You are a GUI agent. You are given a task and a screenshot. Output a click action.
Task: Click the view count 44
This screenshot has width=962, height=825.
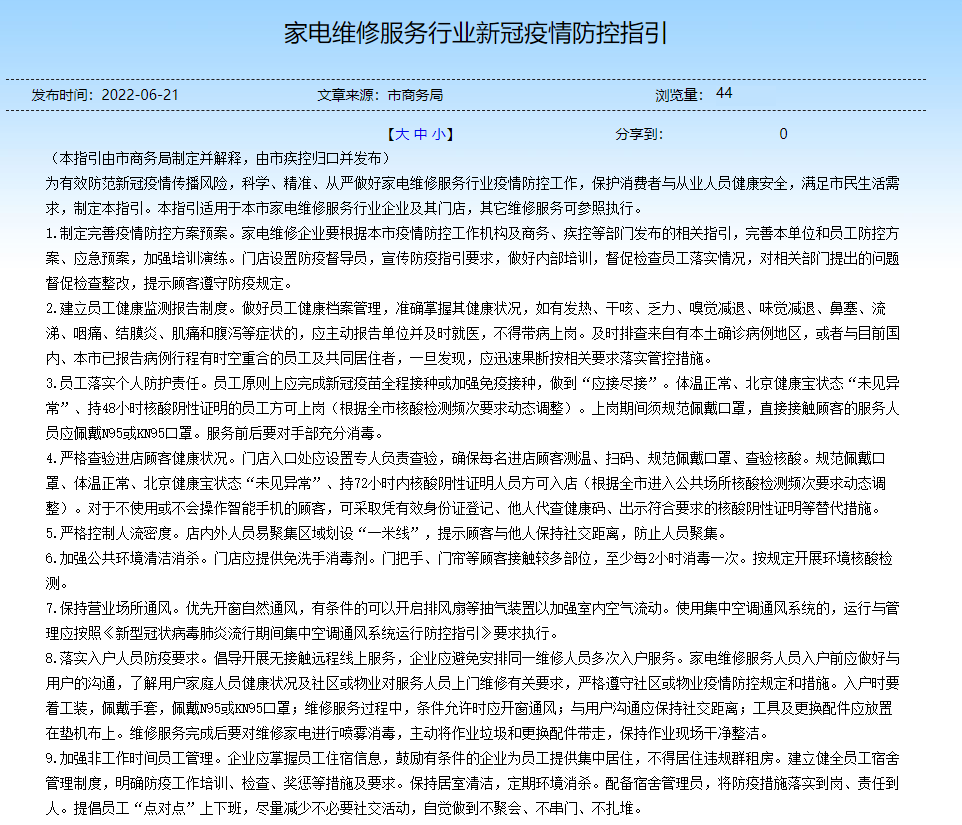(724, 93)
